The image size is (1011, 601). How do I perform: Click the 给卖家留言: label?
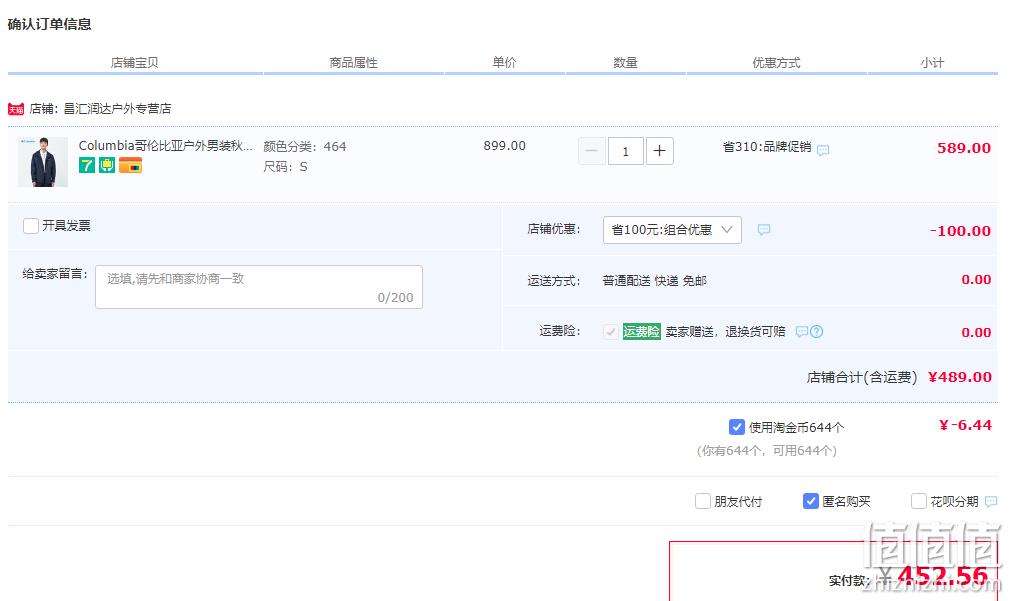[x=55, y=273]
